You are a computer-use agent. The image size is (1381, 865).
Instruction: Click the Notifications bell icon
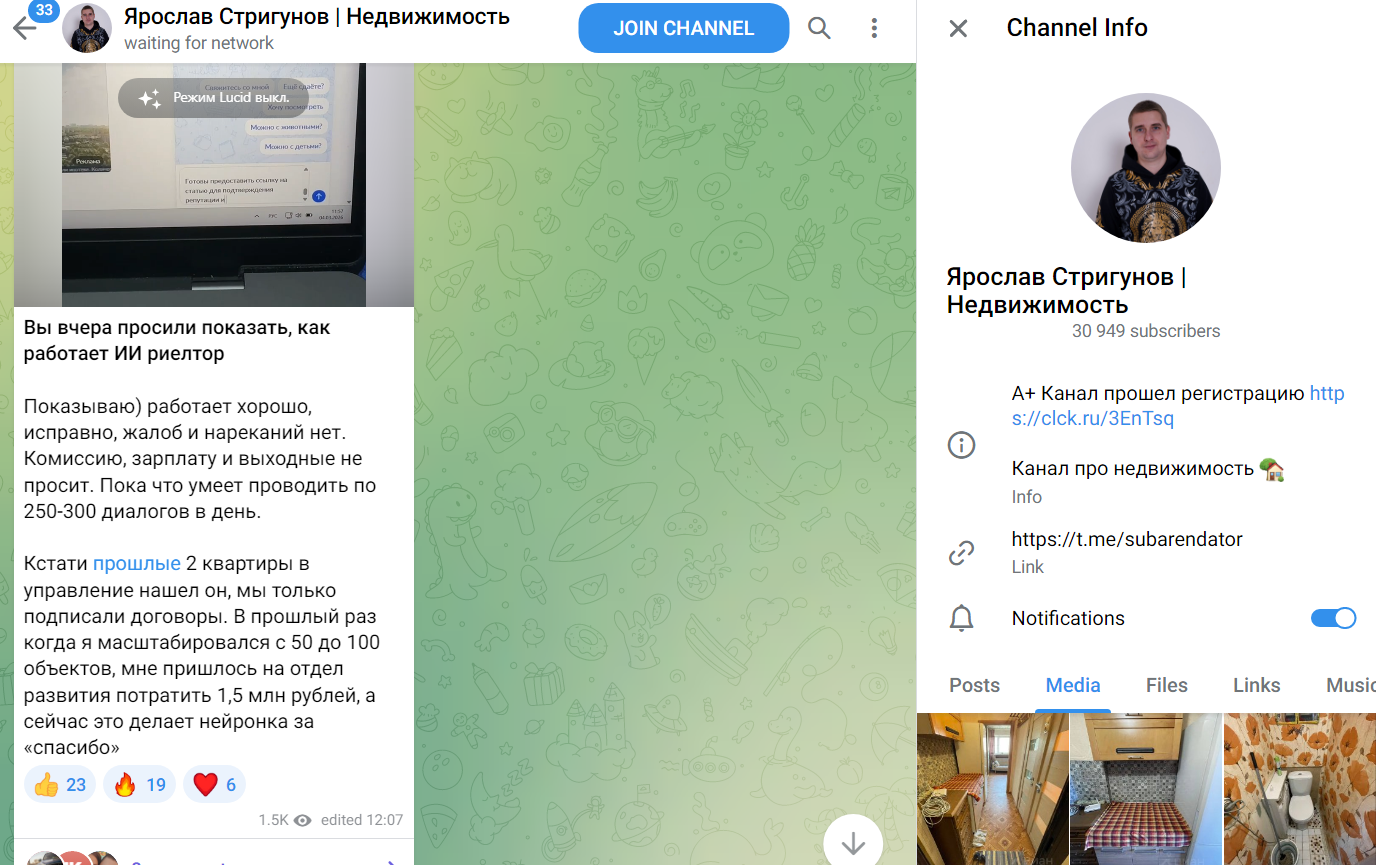tap(961, 618)
